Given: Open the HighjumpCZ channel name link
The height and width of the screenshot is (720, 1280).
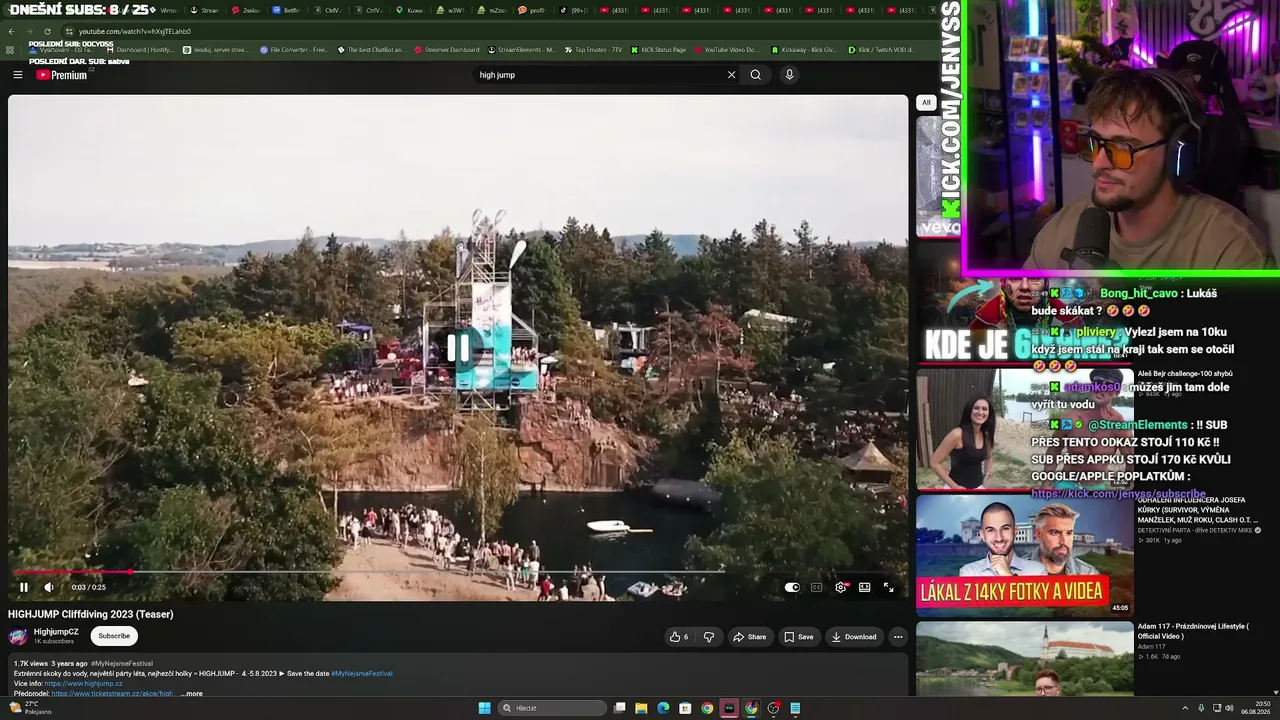Looking at the screenshot, I should (56, 632).
